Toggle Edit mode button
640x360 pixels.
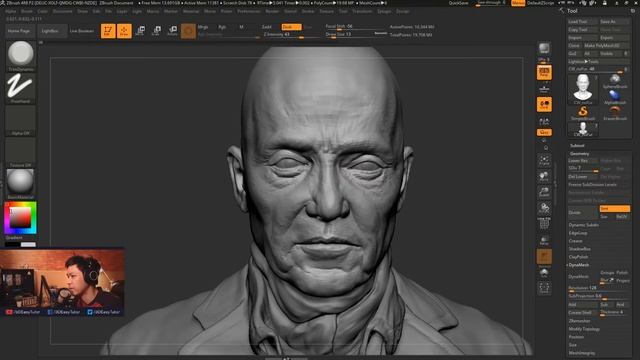tap(108, 31)
